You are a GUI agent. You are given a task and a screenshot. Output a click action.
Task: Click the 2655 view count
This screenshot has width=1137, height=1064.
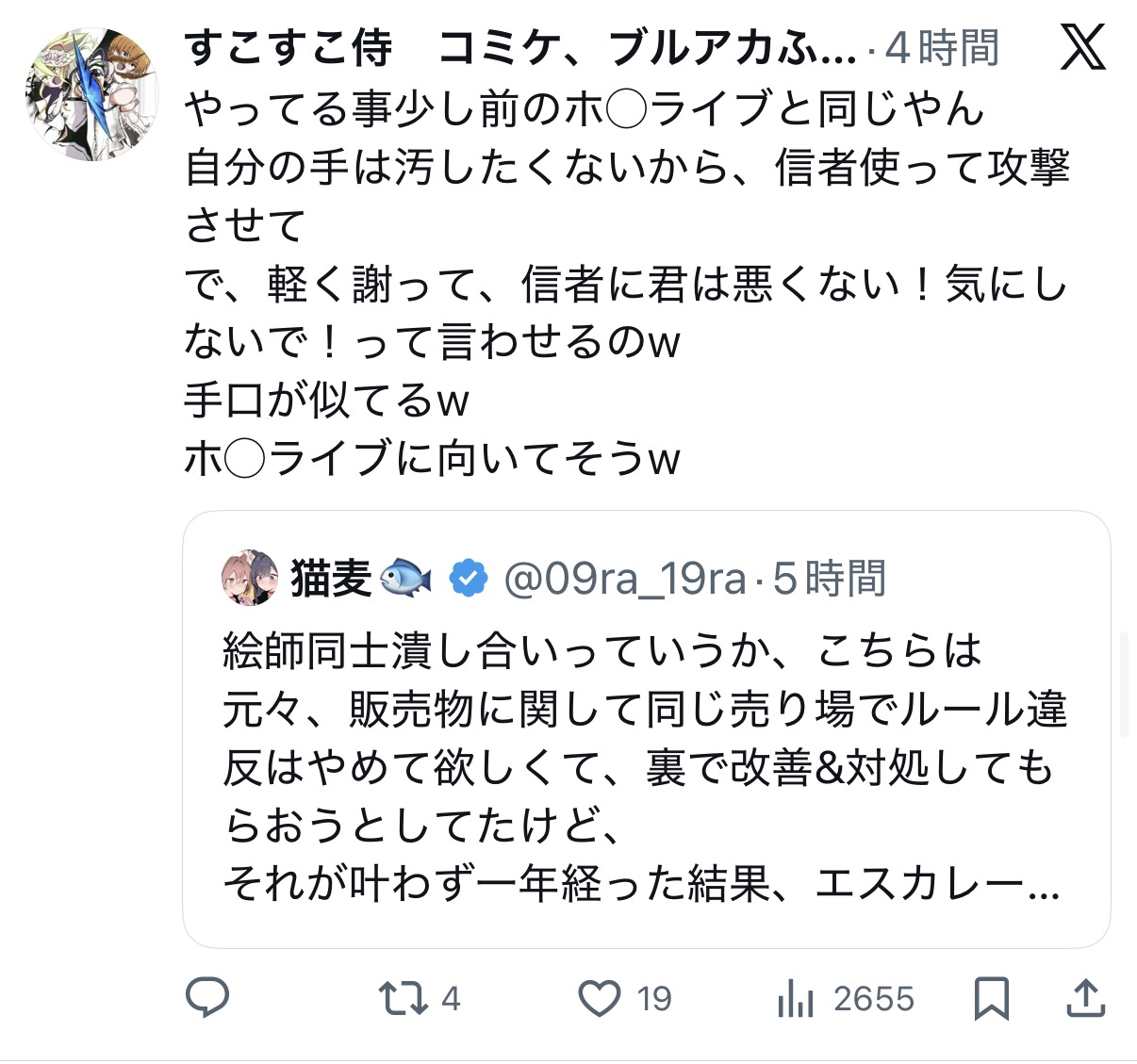(x=873, y=999)
